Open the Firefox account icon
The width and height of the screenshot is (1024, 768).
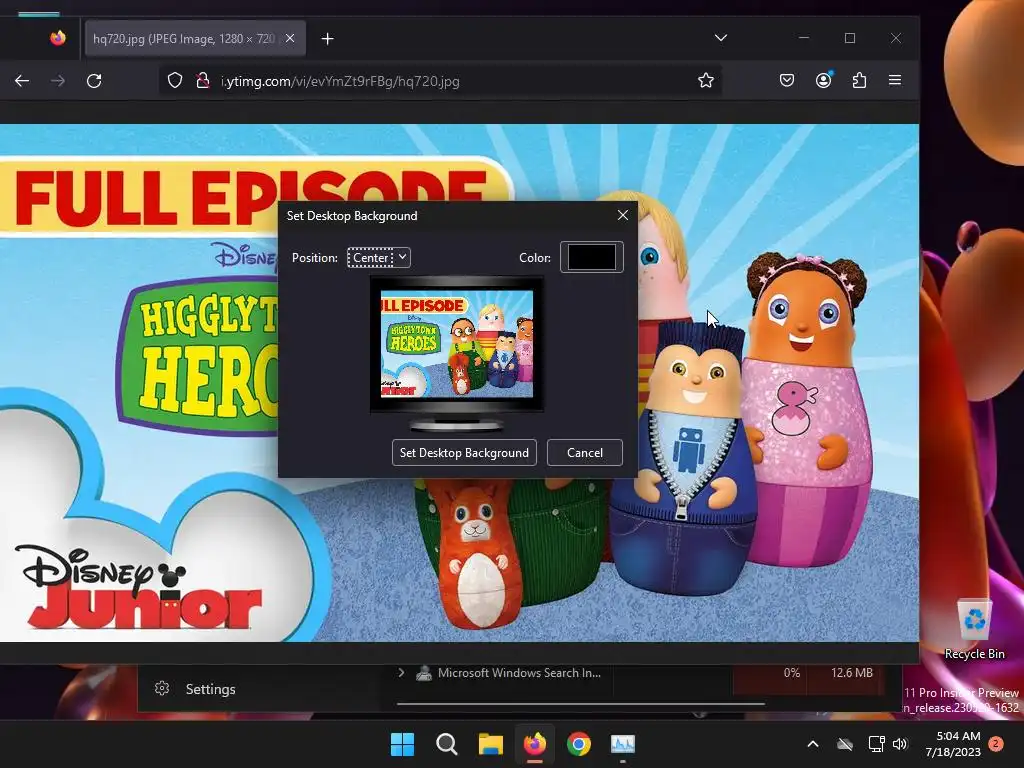point(824,80)
